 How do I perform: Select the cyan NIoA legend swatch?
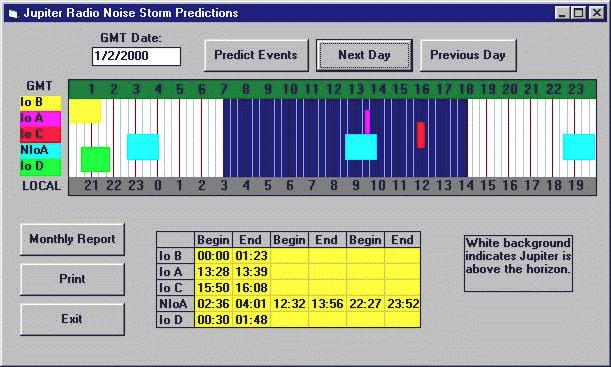(41, 151)
